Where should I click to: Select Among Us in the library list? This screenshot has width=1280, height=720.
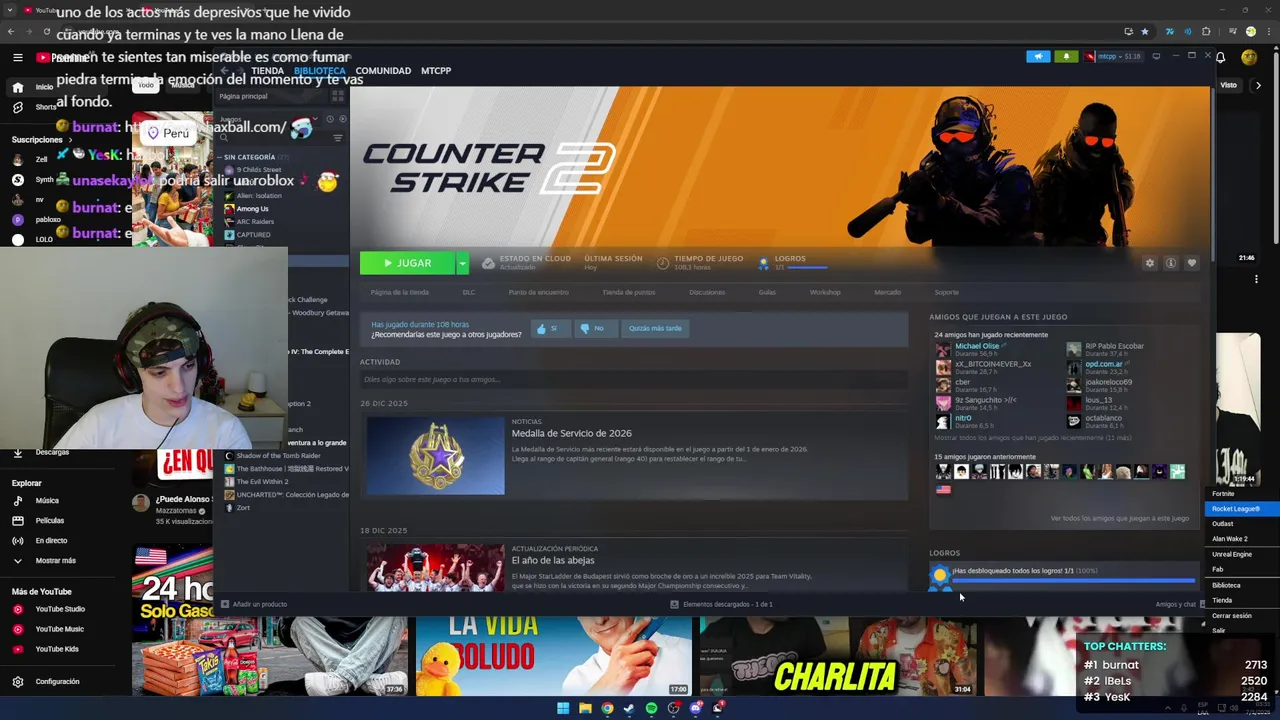[x=252, y=208]
